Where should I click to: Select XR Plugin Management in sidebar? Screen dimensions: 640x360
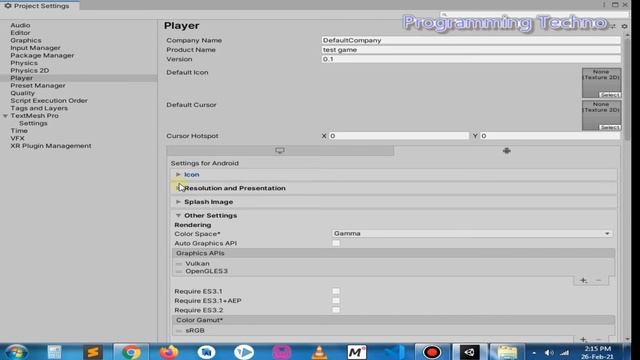tap(51, 146)
